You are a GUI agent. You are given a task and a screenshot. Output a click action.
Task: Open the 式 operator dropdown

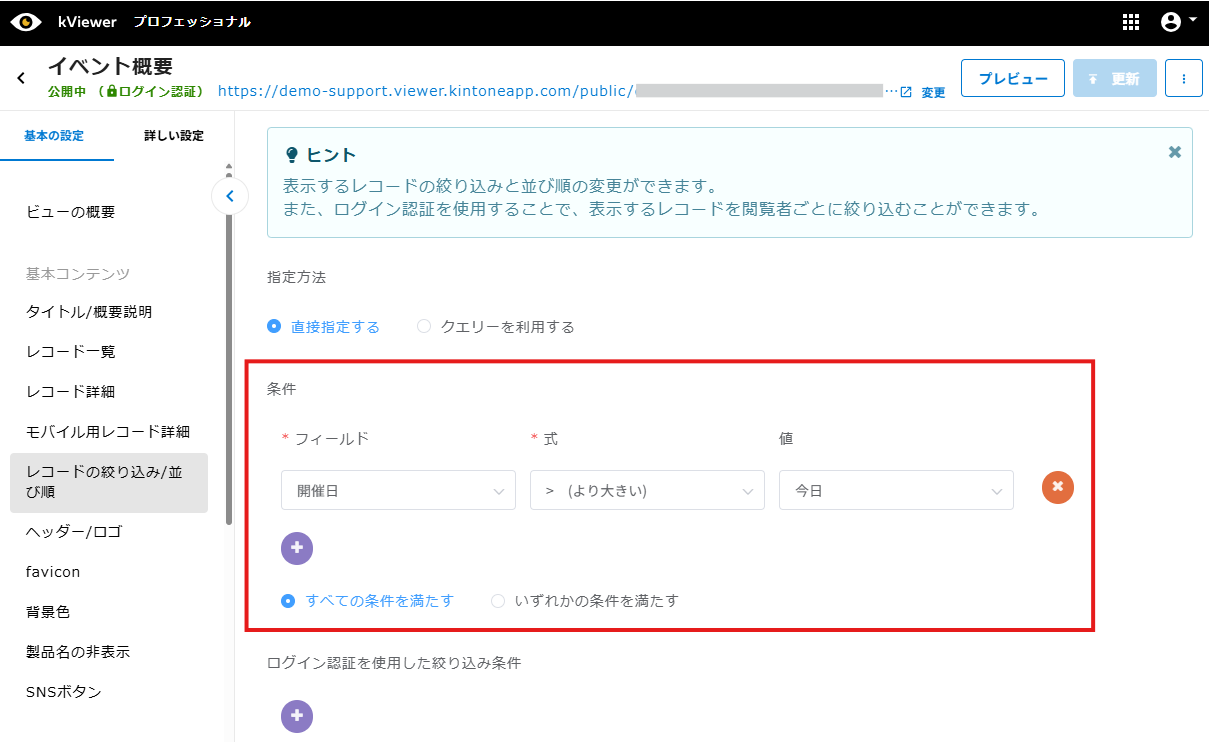(647, 490)
